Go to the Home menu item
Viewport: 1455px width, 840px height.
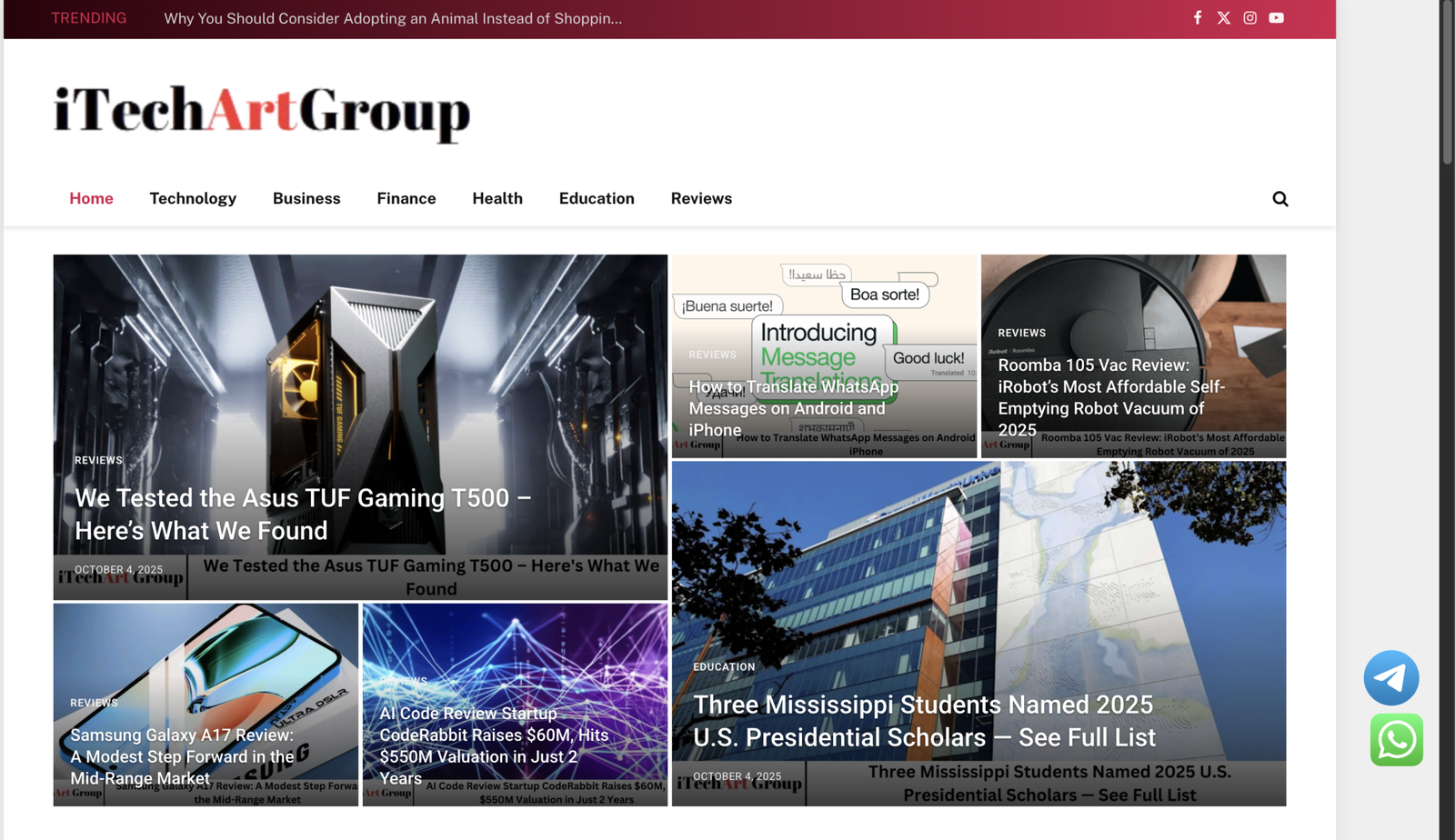pos(91,199)
